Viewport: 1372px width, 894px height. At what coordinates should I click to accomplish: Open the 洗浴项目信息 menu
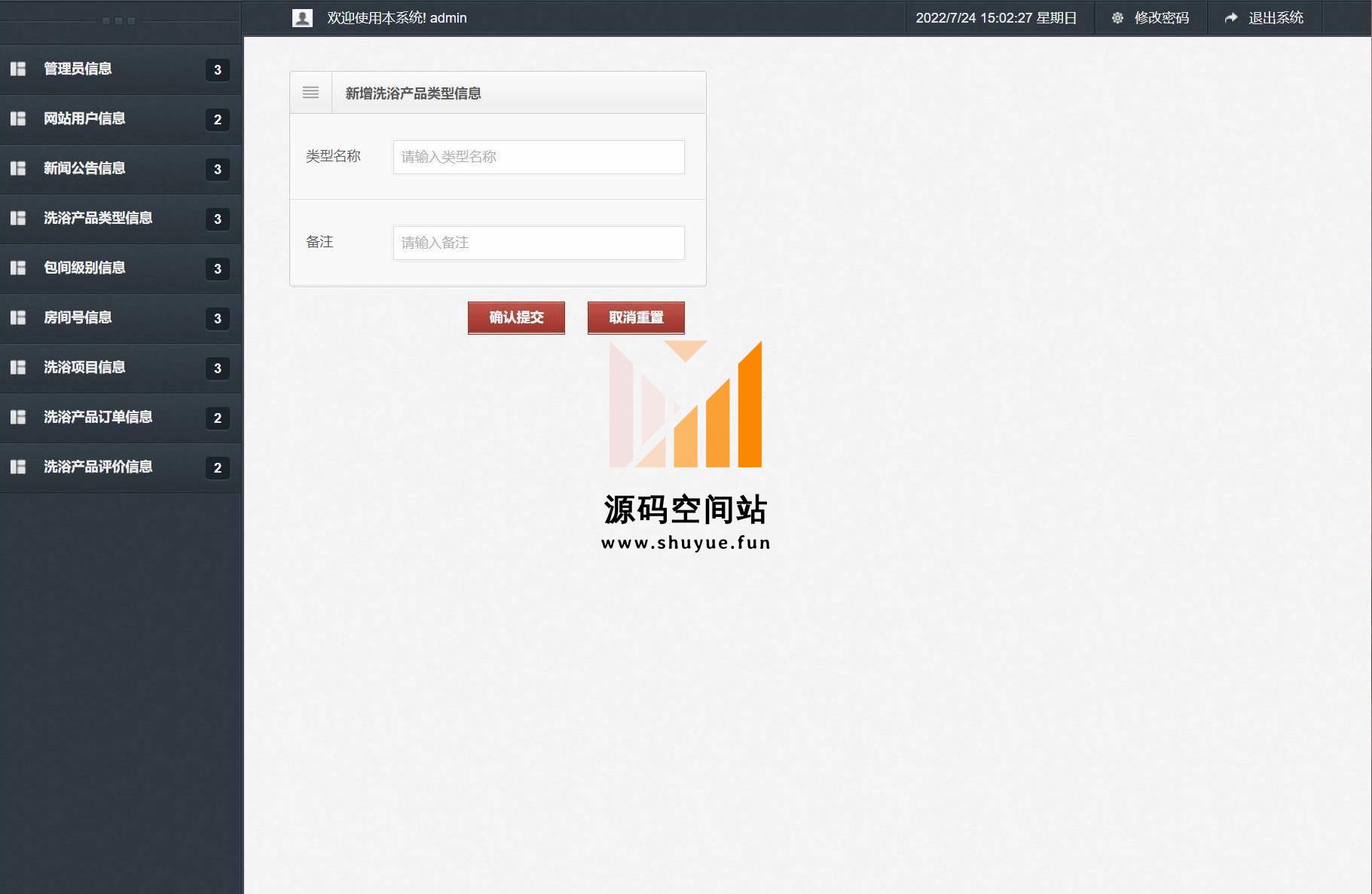tap(121, 368)
